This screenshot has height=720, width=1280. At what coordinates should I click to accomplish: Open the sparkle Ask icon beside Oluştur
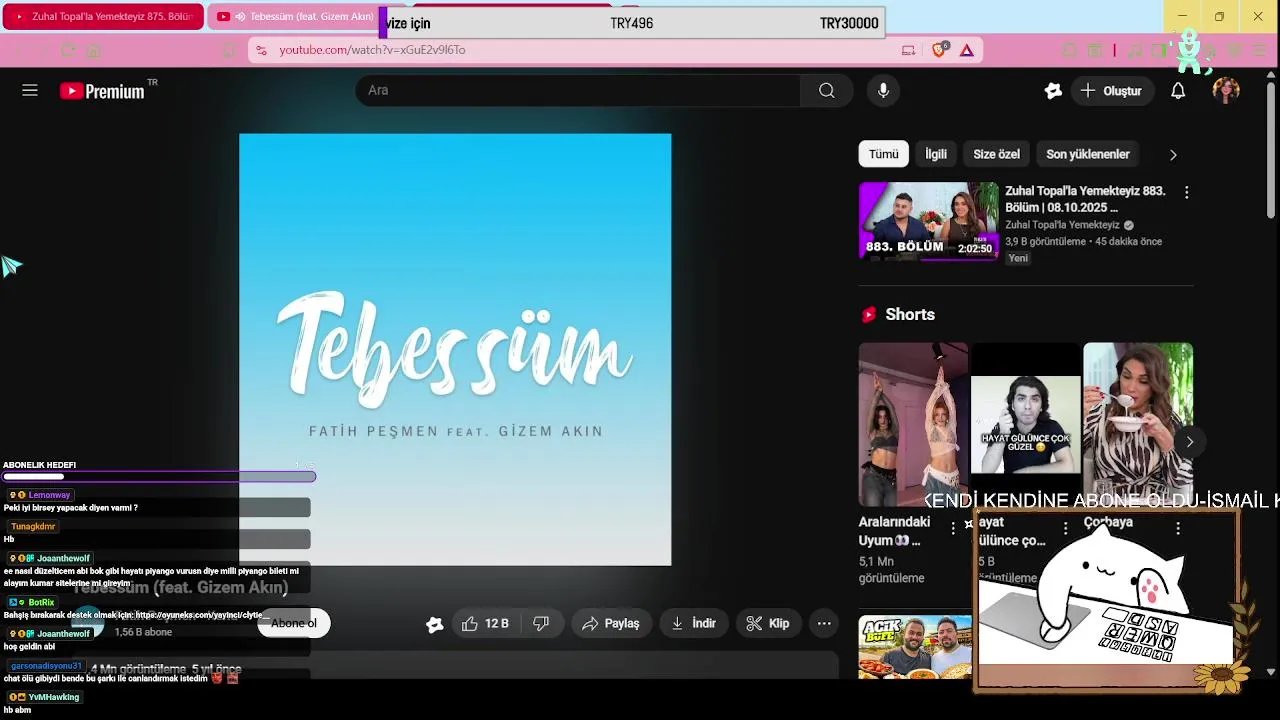click(x=1053, y=90)
